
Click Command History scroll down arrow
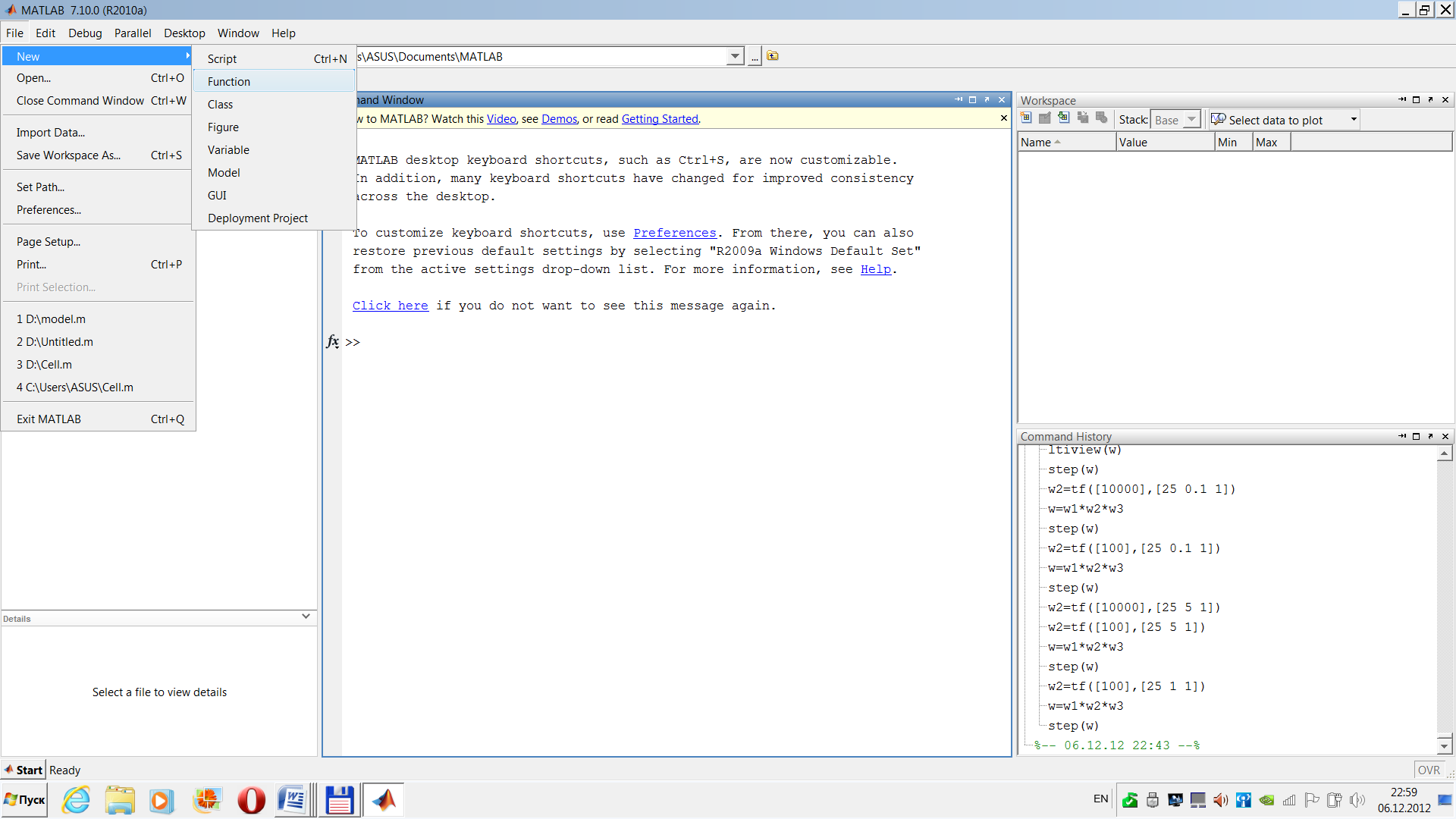point(1445,745)
